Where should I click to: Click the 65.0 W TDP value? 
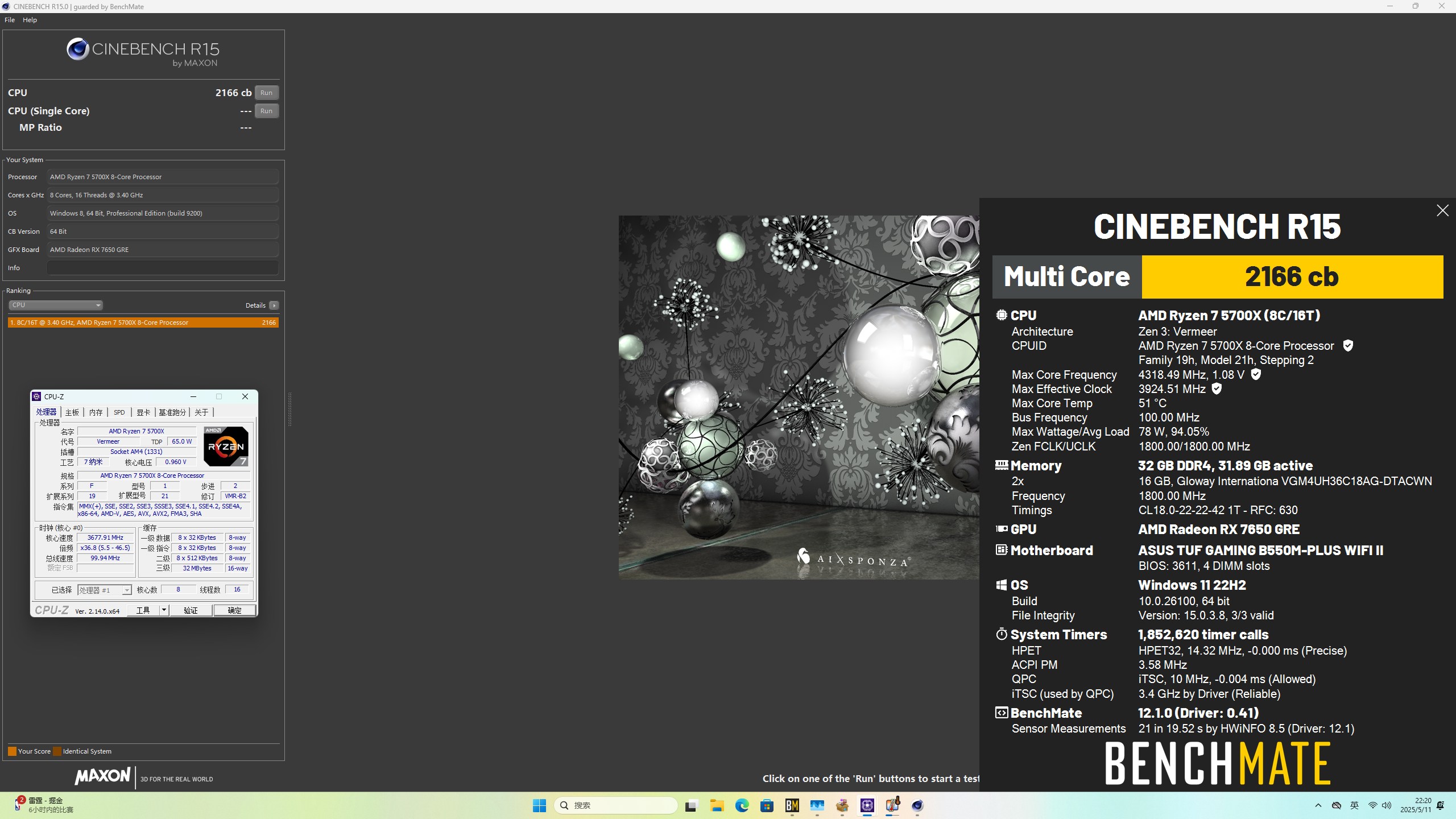[181, 441]
